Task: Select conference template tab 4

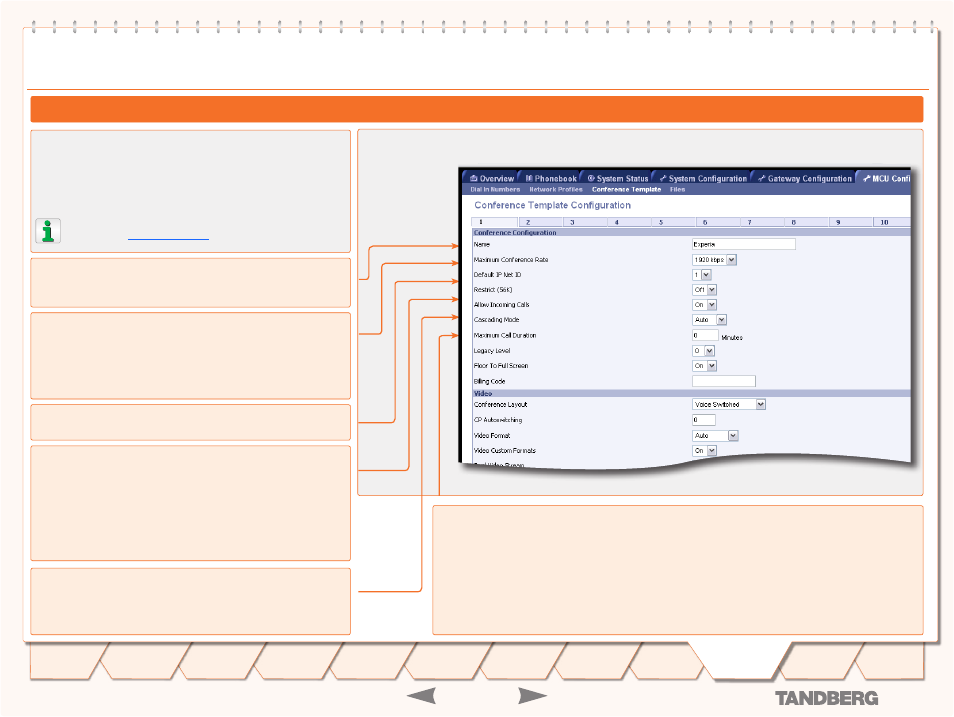Action: coord(629,222)
